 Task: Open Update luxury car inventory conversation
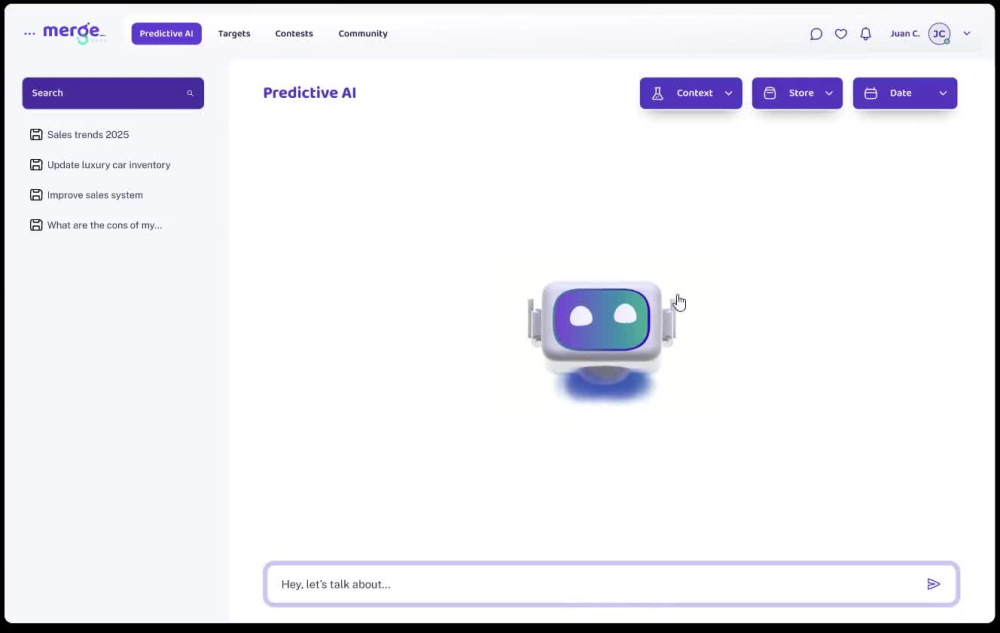(109, 164)
